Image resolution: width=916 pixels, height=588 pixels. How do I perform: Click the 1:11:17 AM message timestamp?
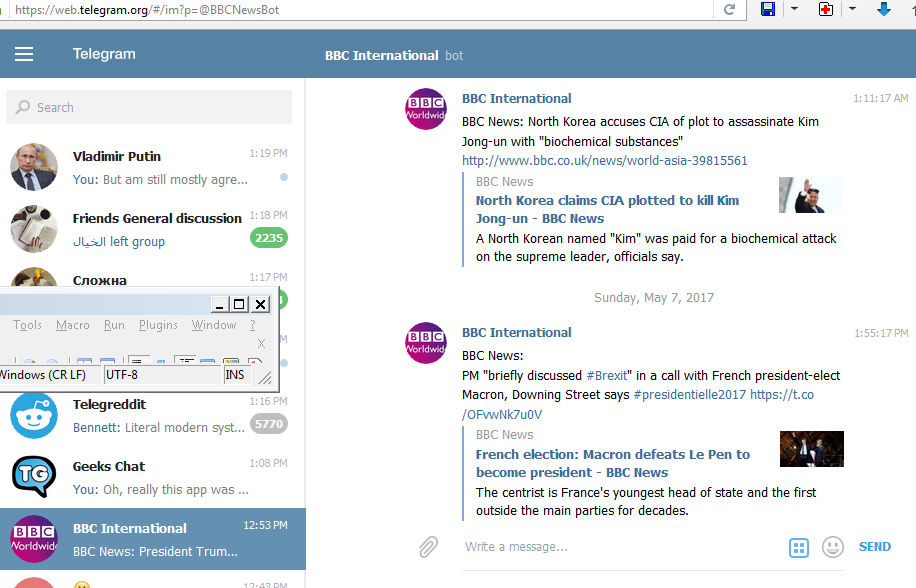point(880,98)
